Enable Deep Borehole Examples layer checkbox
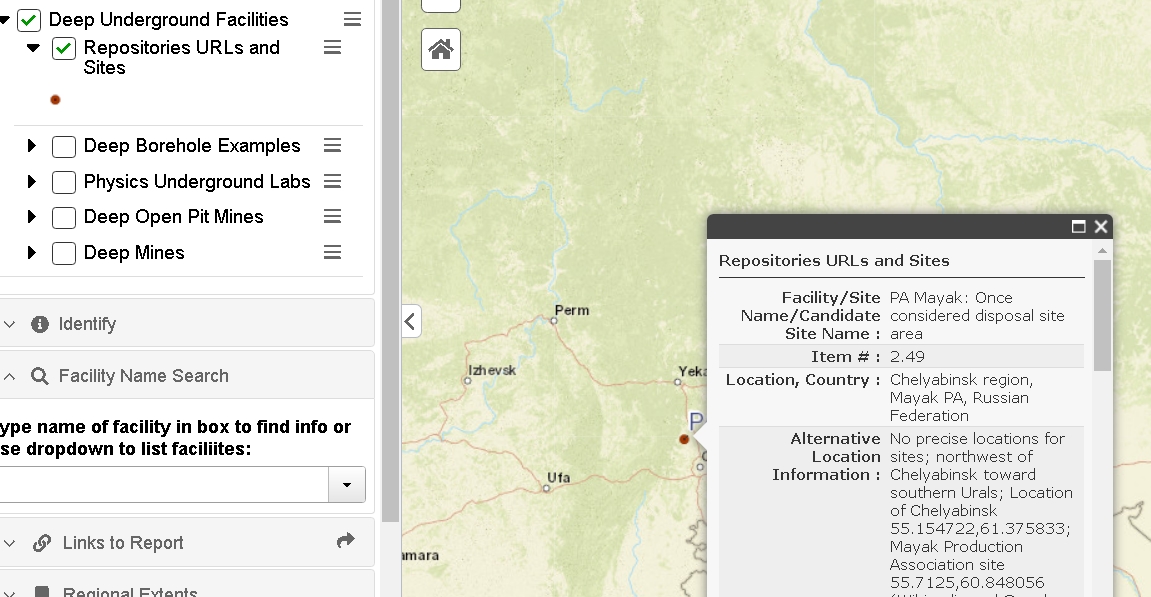Image resolution: width=1151 pixels, height=597 pixels. [x=64, y=147]
